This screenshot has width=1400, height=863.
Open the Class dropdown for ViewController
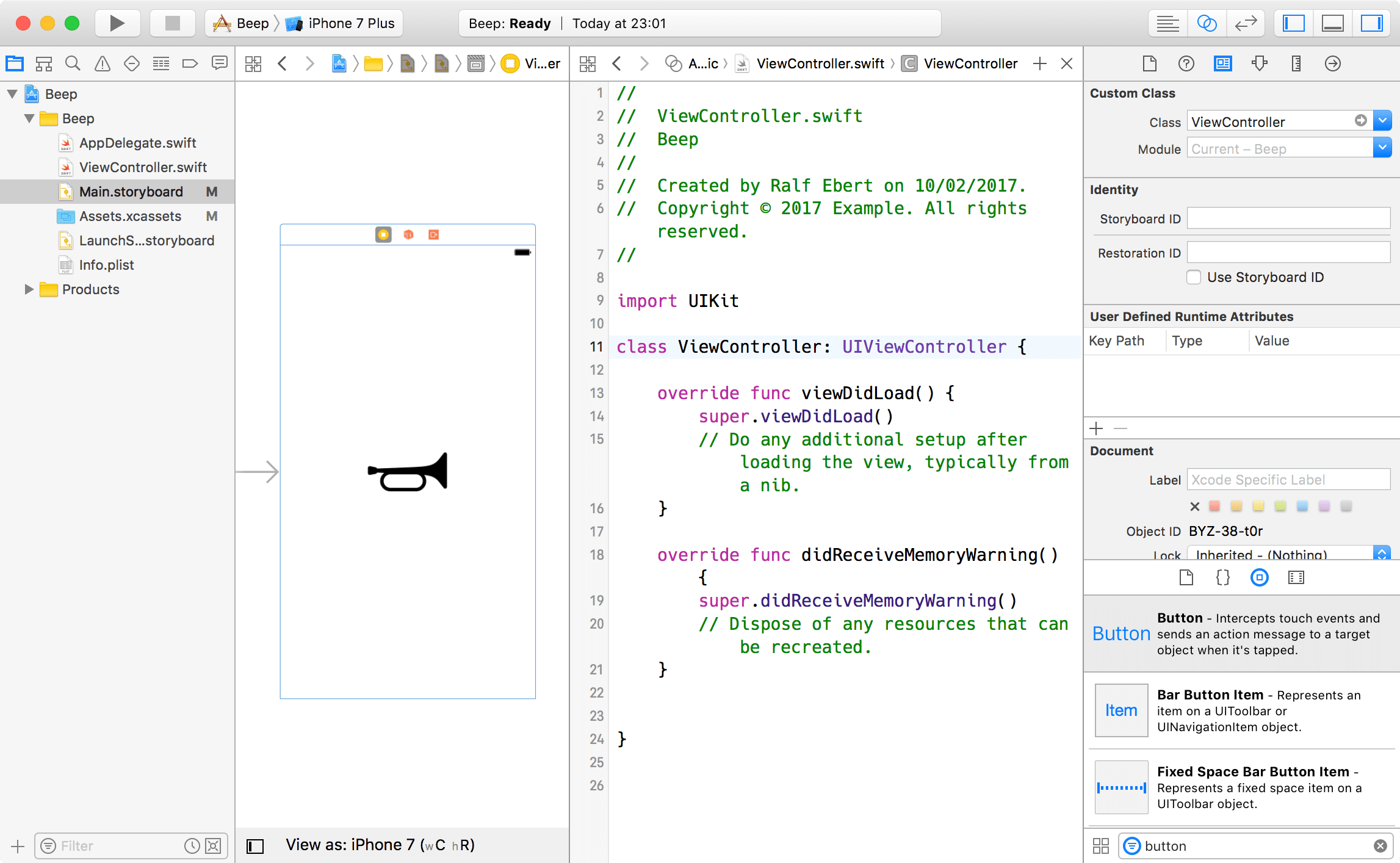(x=1382, y=121)
